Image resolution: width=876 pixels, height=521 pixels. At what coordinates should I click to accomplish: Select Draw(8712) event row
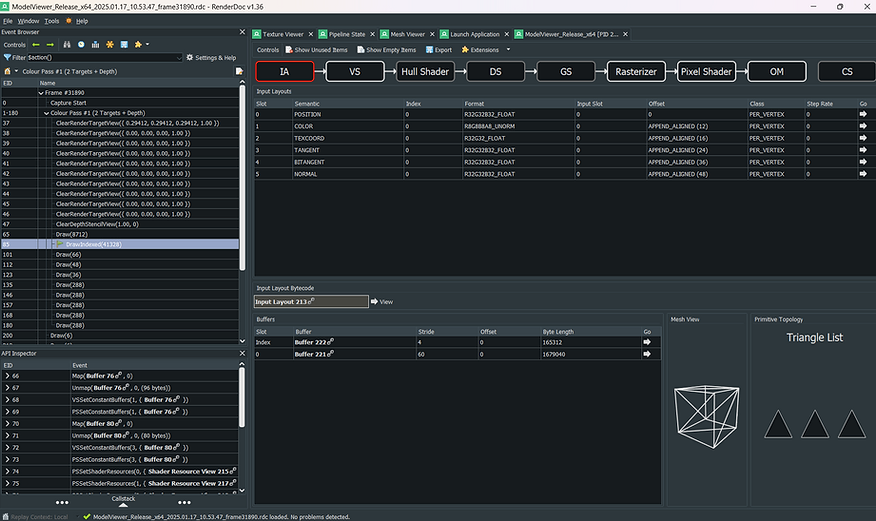tap(120, 235)
